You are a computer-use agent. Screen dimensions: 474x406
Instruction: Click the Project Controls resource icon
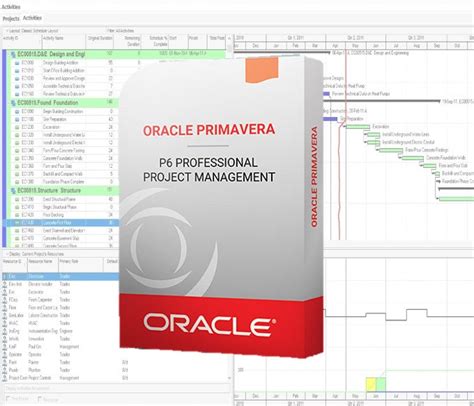point(5,378)
